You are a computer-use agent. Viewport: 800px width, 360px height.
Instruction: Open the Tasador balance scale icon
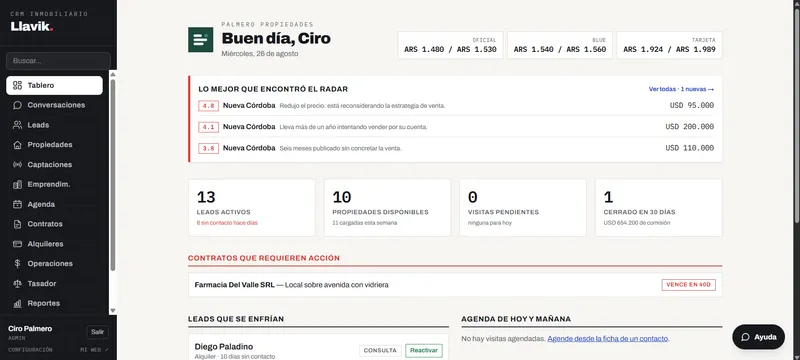(x=17, y=284)
